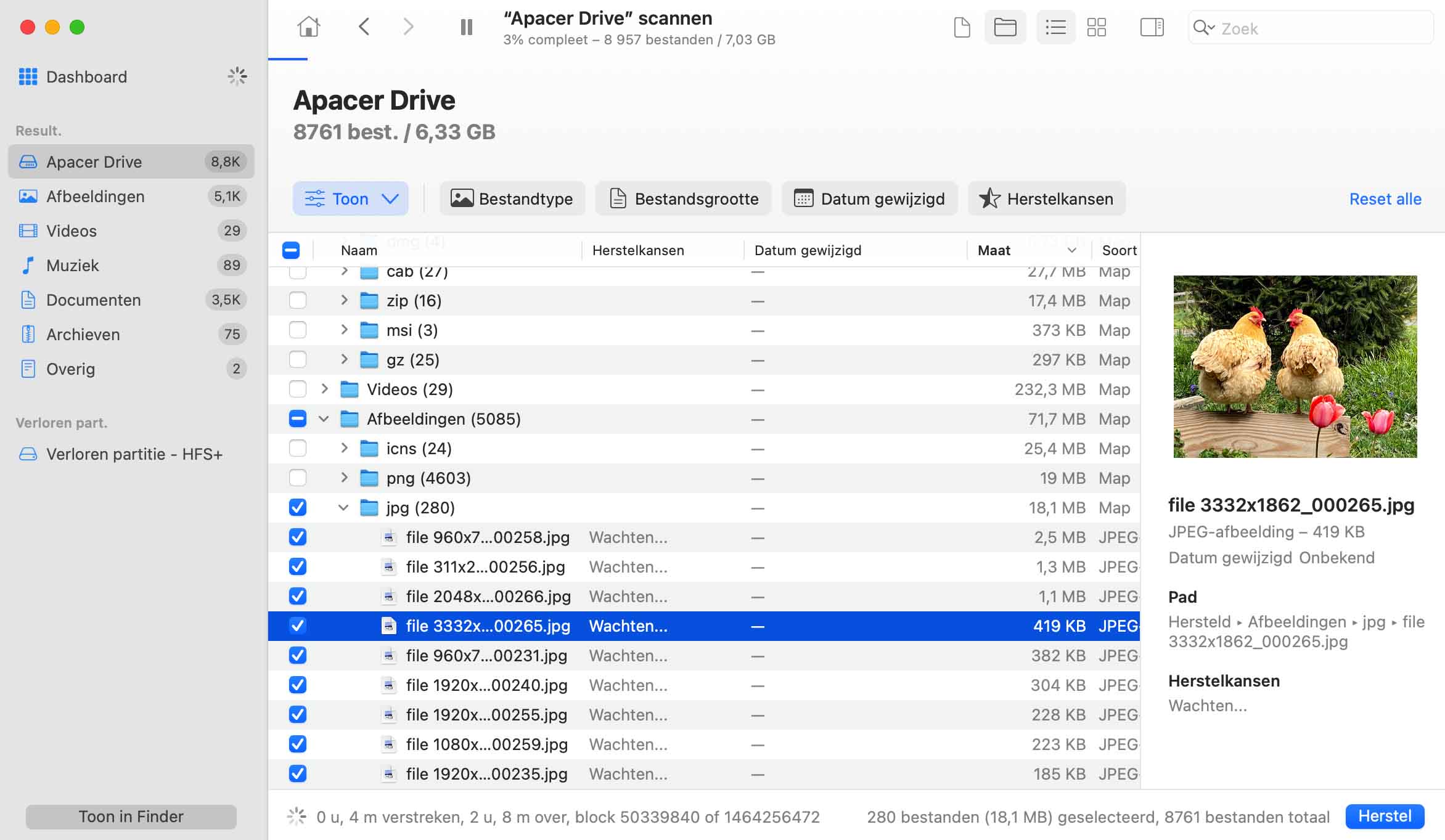Viewport: 1445px width, 840px height.
Task: Check the gz (25) folder checkbox
Action: [x=298, y=360]
